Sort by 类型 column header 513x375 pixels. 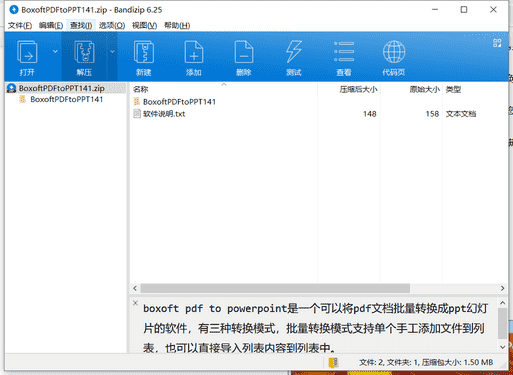453,89
